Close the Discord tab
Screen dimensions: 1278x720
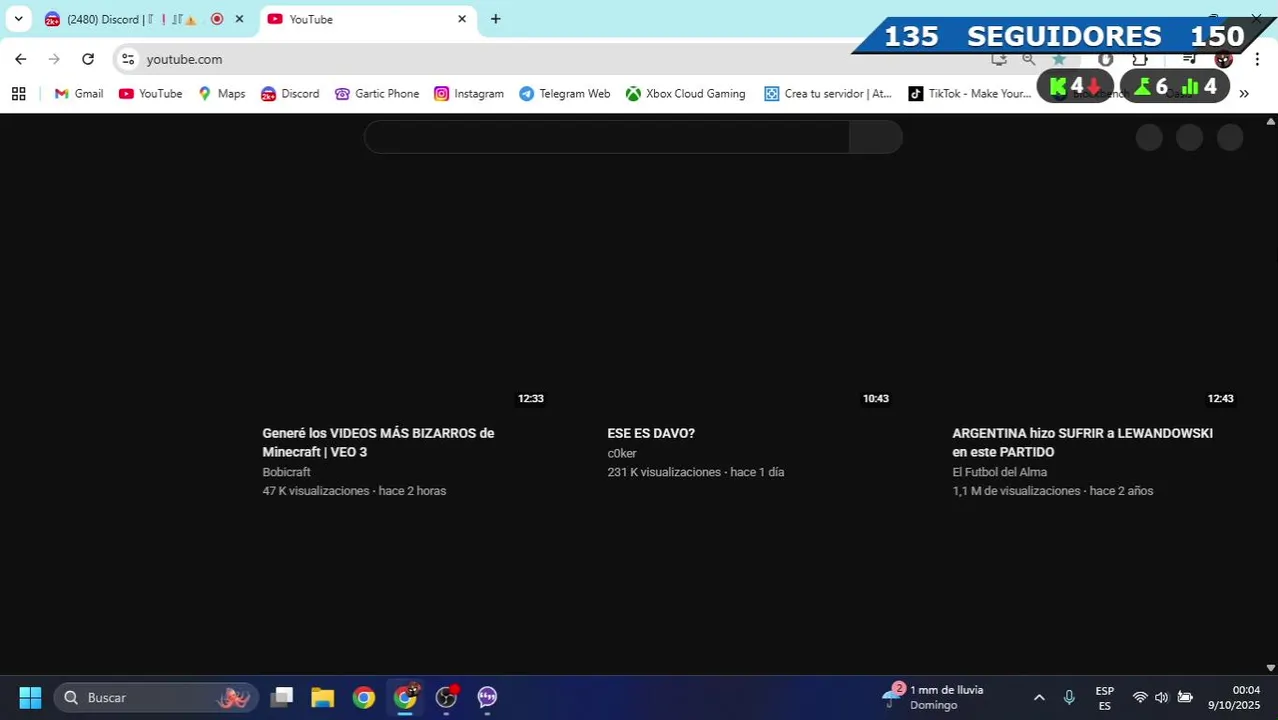pos(239,19)
